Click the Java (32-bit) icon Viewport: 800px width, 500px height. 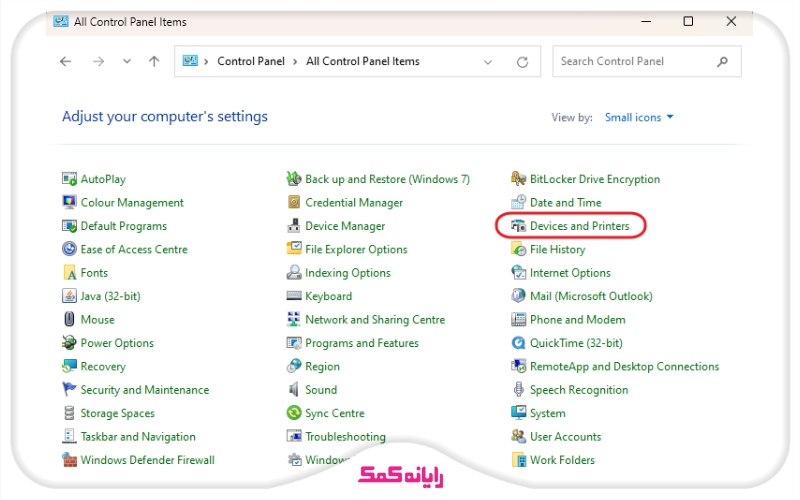tap(70, 296)
